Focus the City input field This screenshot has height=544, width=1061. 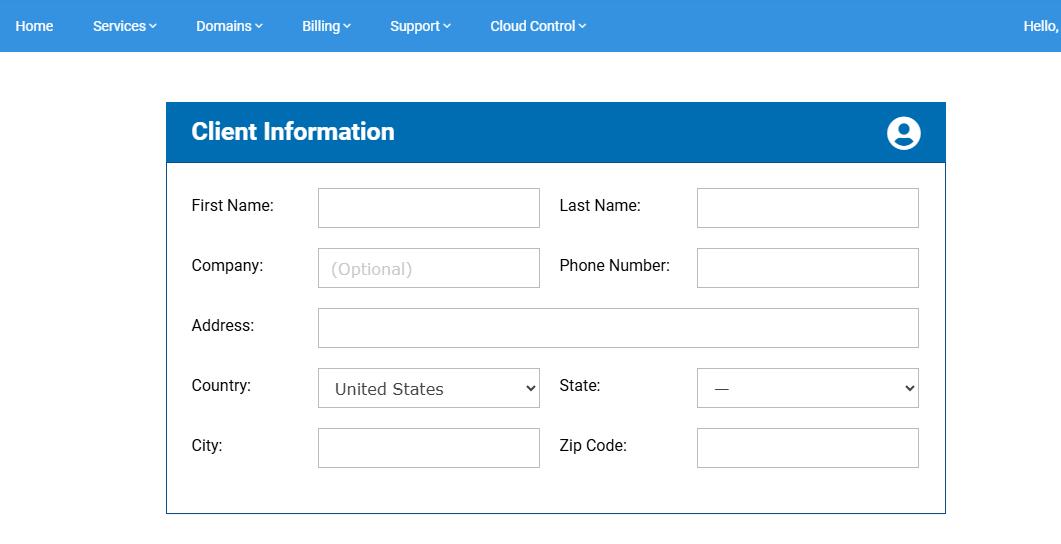click(428, 448)
